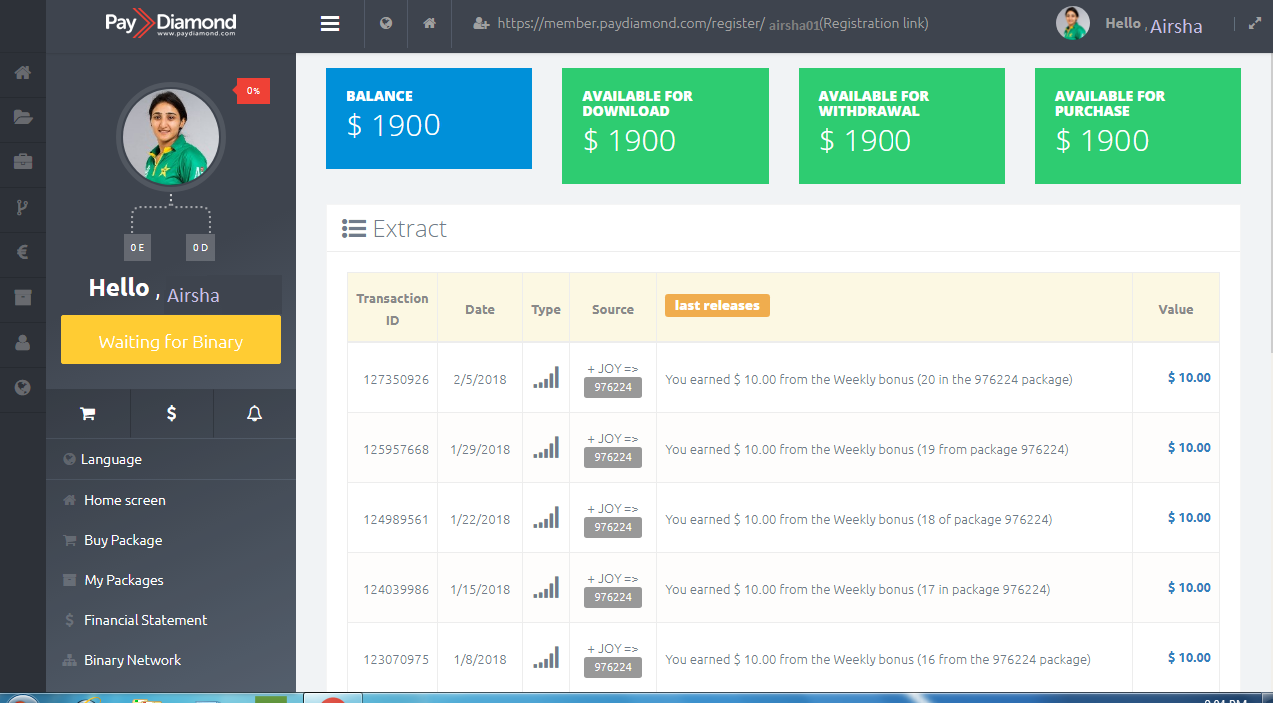The width and height of the screenshot is (1273, 703).
Task: Open the hamburger menu icon
Action: pos(330,24)
